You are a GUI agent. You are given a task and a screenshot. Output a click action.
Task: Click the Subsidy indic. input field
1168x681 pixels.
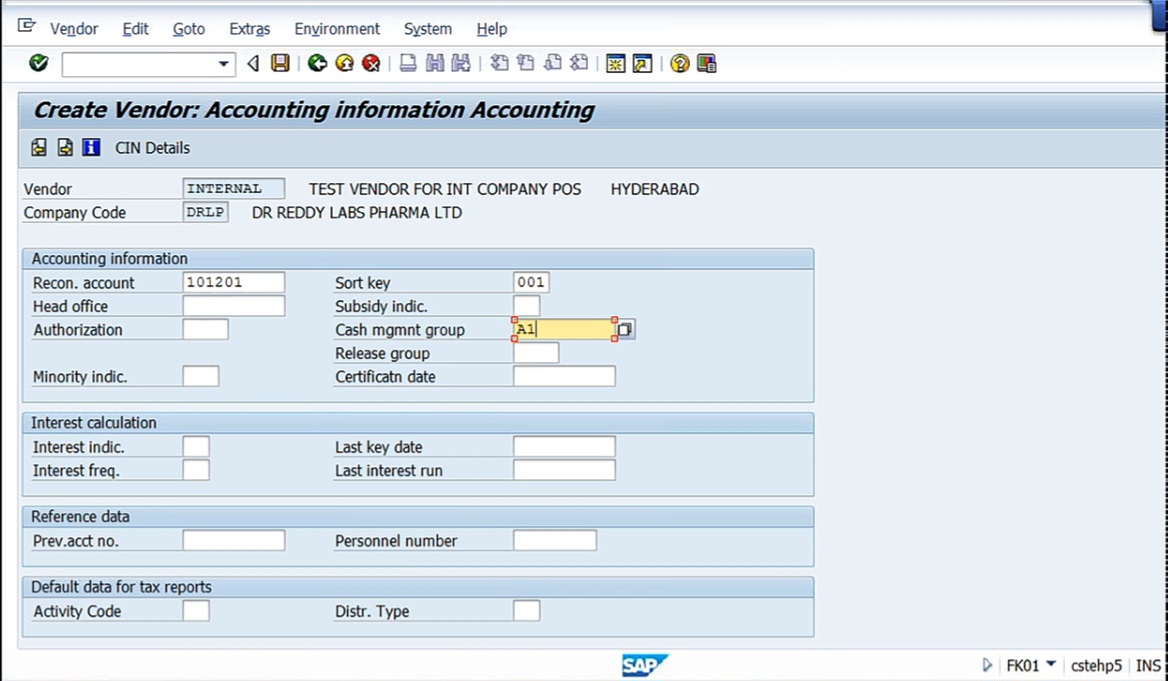(527, 306)
